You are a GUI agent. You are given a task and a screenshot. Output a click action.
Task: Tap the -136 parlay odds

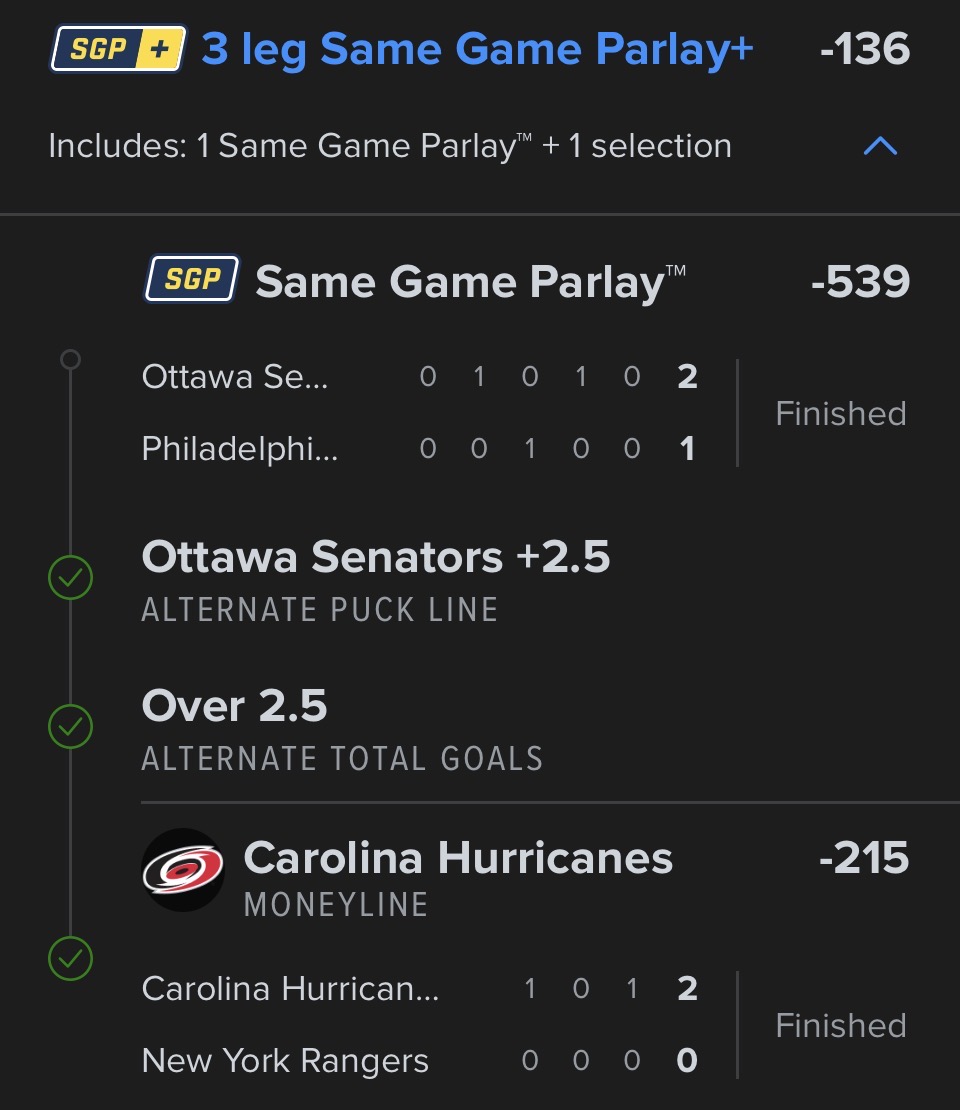pyautogui.click(x=864, y=49)
